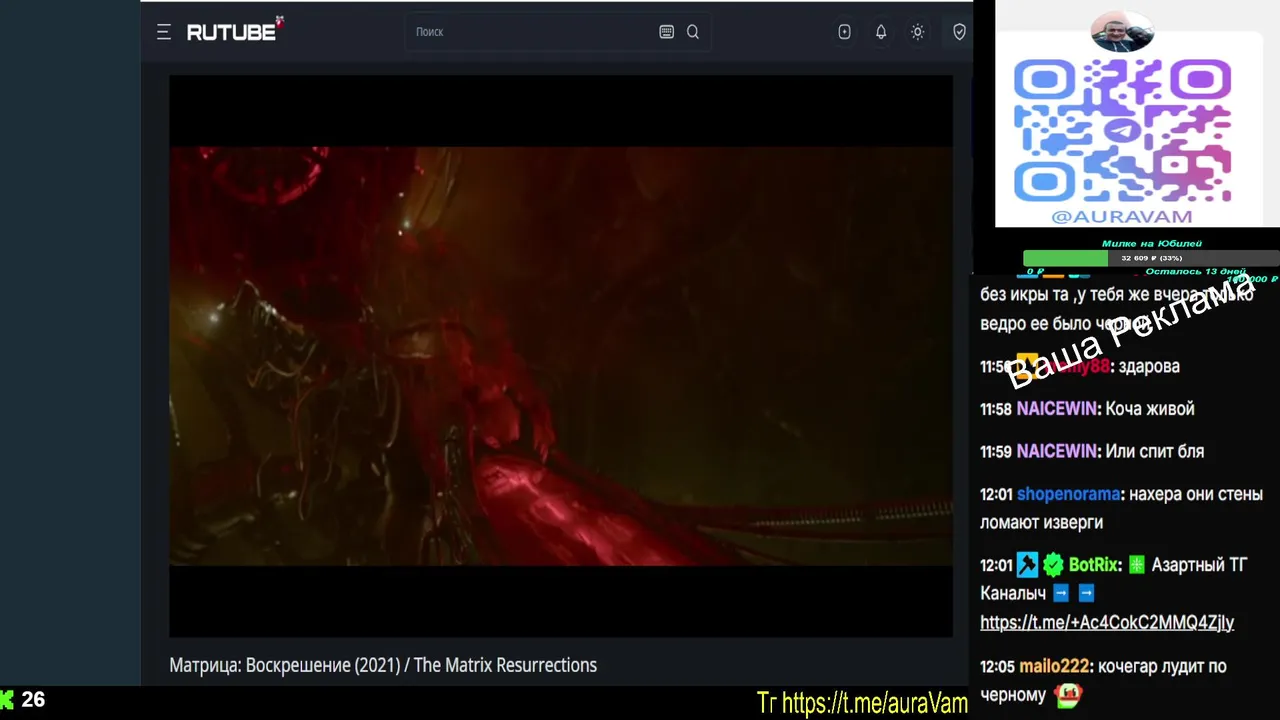This screenshot has width=1280, height=720.
Task: Click the Matrix Resurrections video player
Action: point(561,356)
